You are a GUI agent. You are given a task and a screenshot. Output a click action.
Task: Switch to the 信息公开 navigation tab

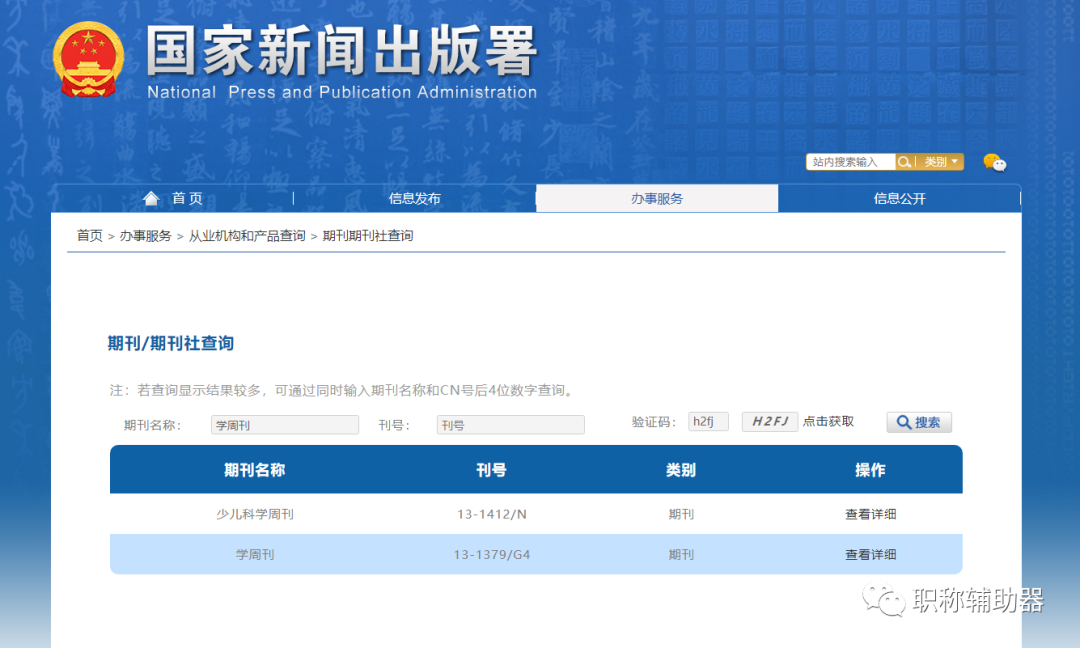tap(899, 197)
